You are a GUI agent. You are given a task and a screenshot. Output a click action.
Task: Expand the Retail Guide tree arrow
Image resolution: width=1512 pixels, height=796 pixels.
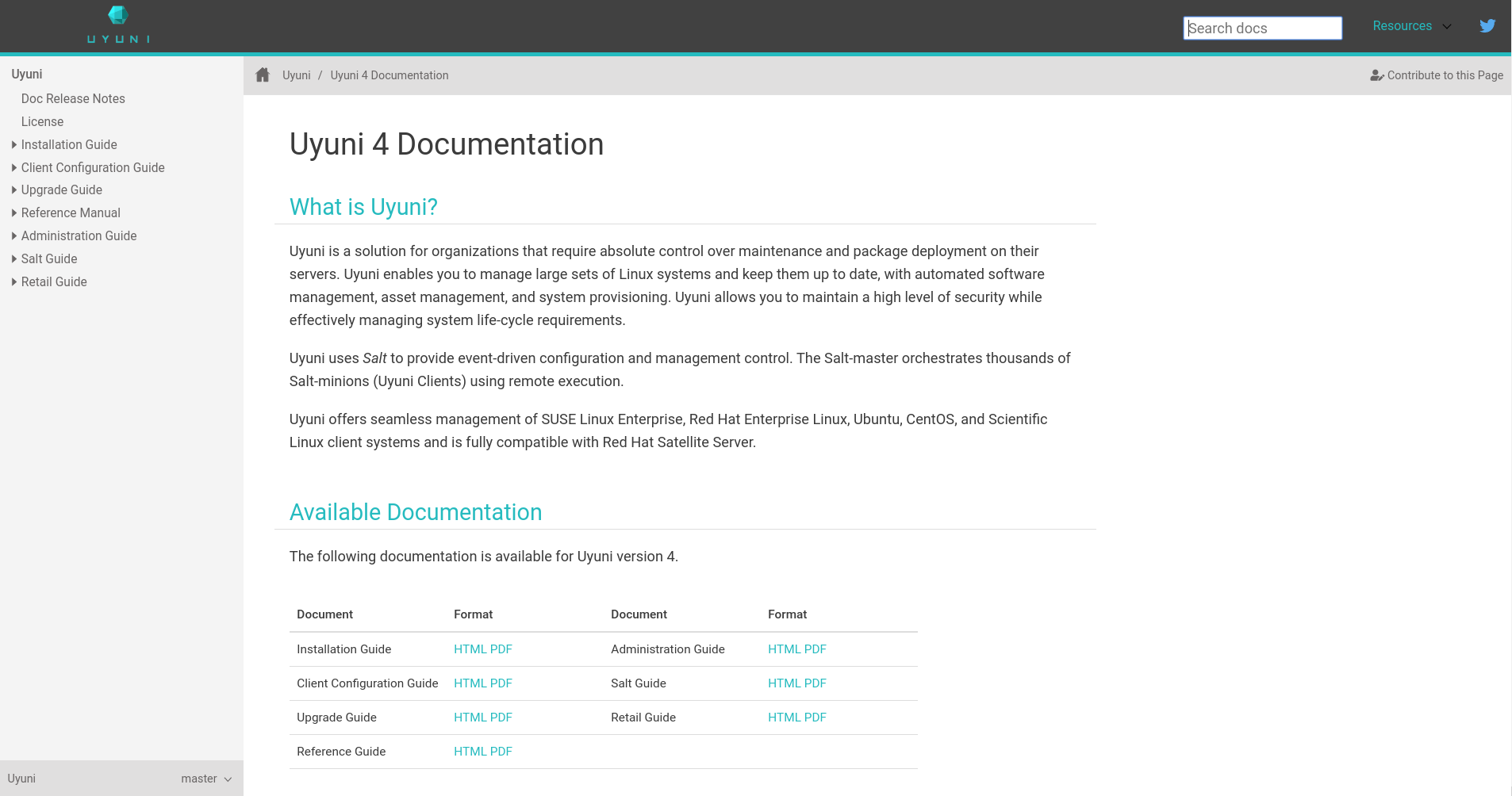[14, 281]
